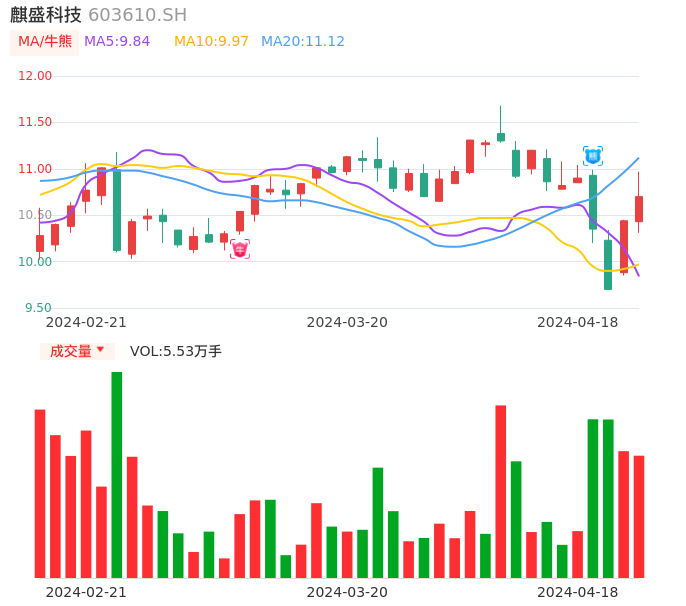The height and width of the screenshot is (606, 686).
Task: Click the VOL:5.53万手 volume readout
Action: (176, 351)
